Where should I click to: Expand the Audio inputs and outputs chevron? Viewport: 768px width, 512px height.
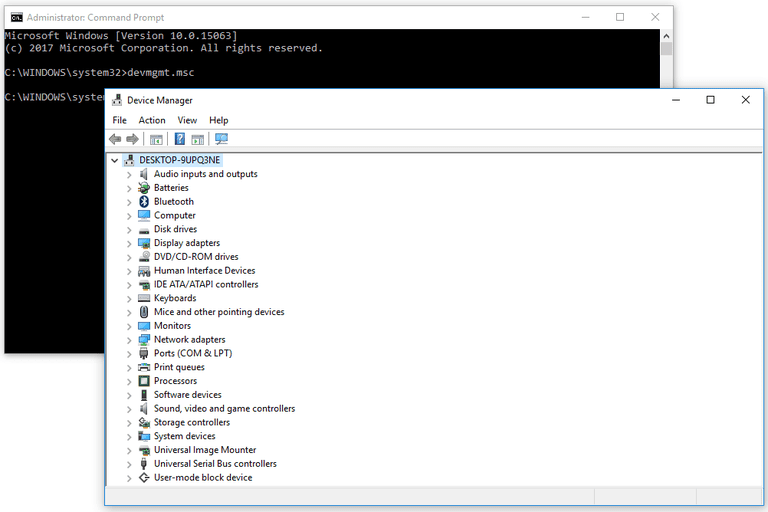(129, 174)
